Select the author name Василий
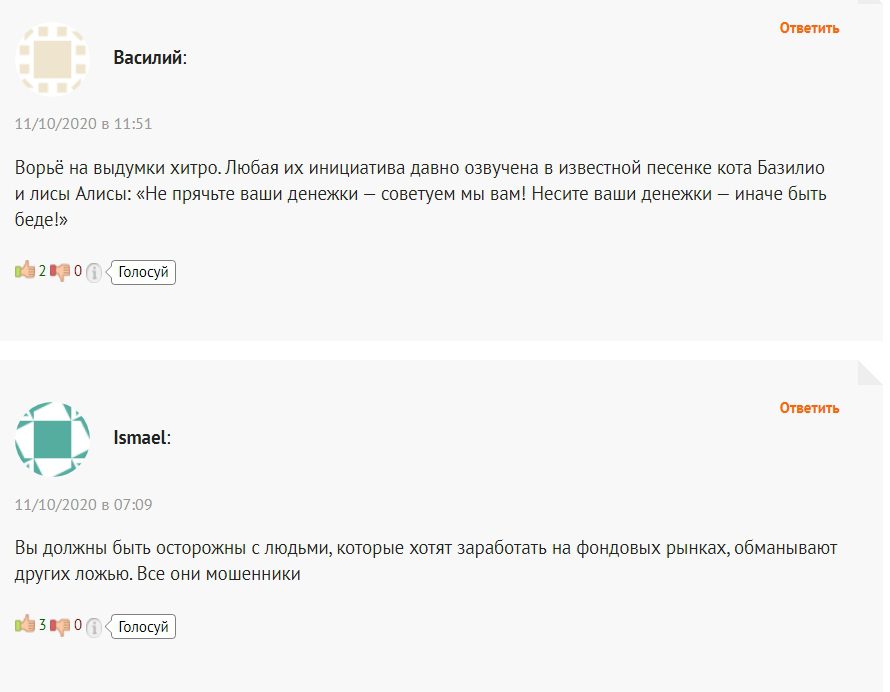Image resolution: width=890 pixels, height=692 pixels. 148,58
